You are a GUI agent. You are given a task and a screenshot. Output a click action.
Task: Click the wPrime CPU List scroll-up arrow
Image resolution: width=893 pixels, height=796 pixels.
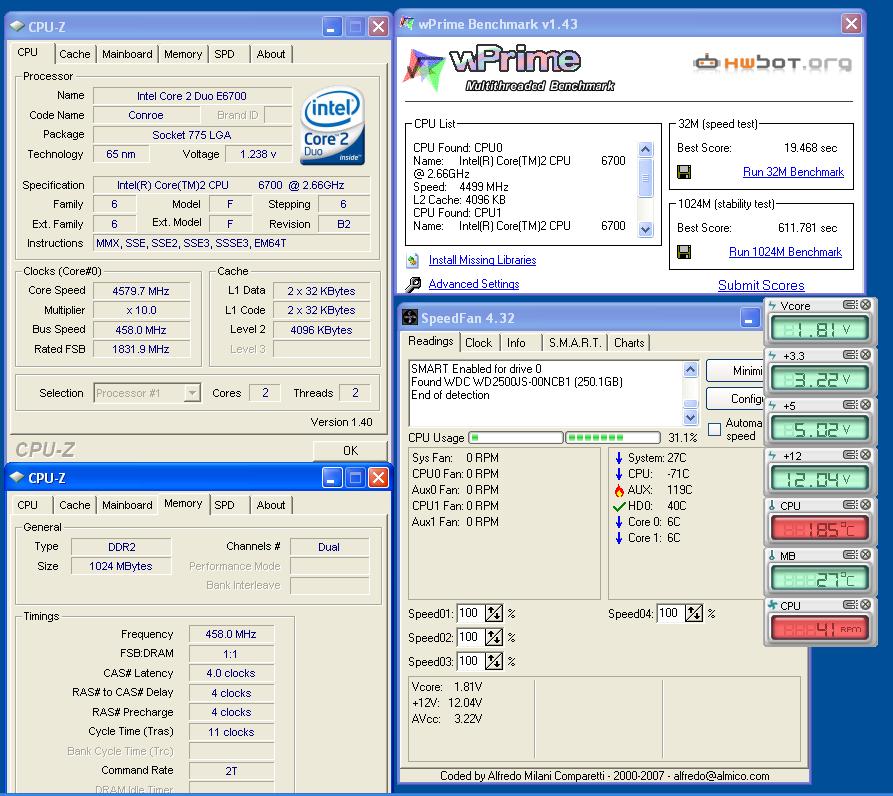tap(645, 150)
